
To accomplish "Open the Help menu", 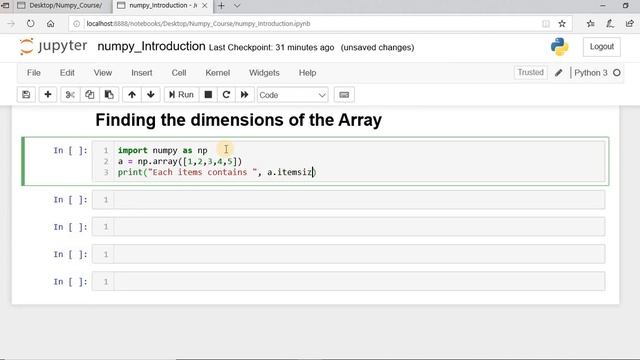I will [x=307, y=73].
